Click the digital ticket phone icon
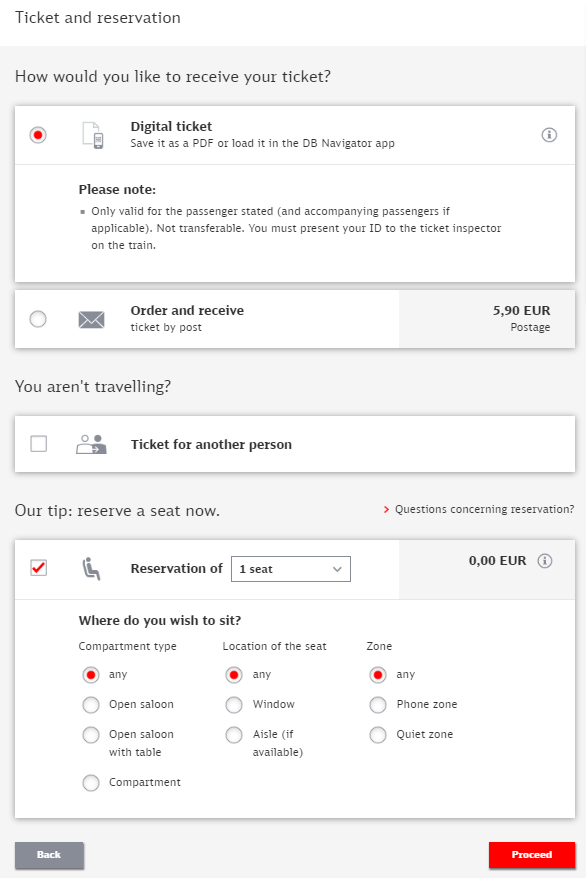Screen dimensions: 586x878 (x=93, y=135)
